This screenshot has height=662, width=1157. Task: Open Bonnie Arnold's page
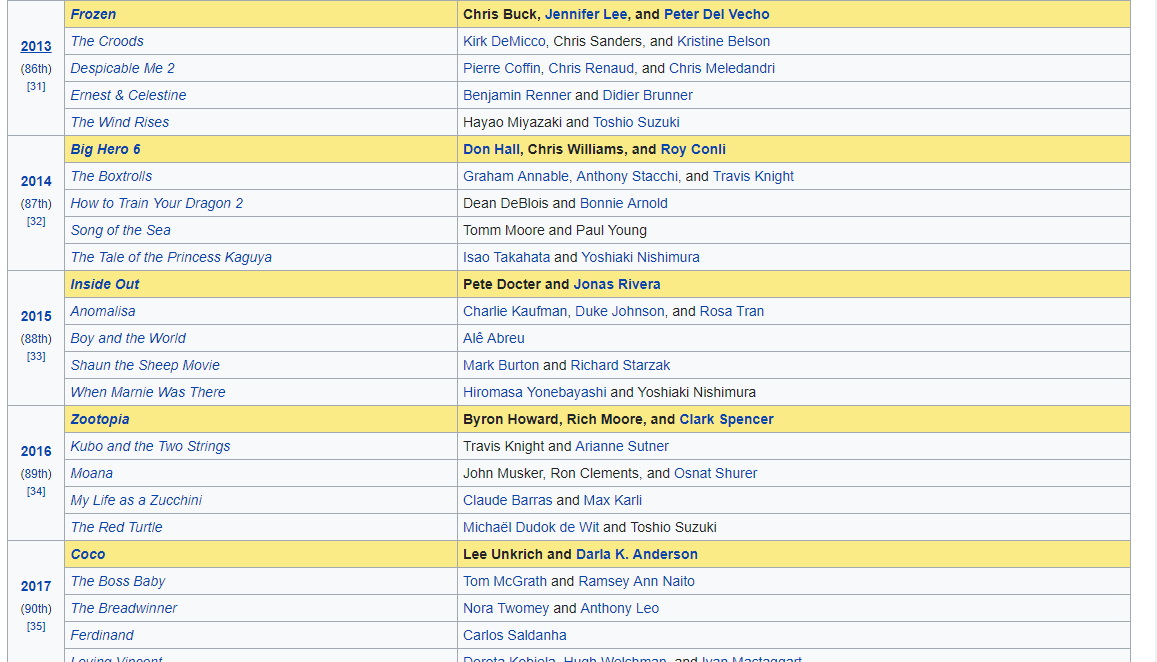[624, 203]
